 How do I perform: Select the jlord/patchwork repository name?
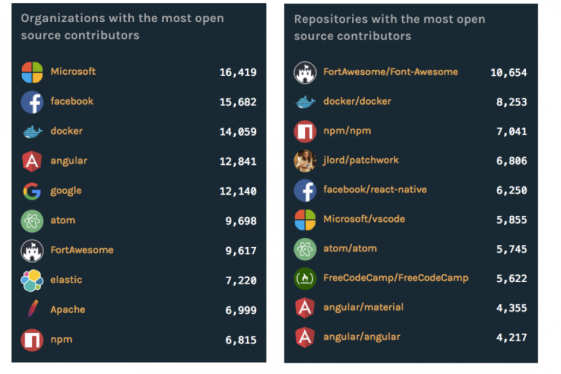361,160
